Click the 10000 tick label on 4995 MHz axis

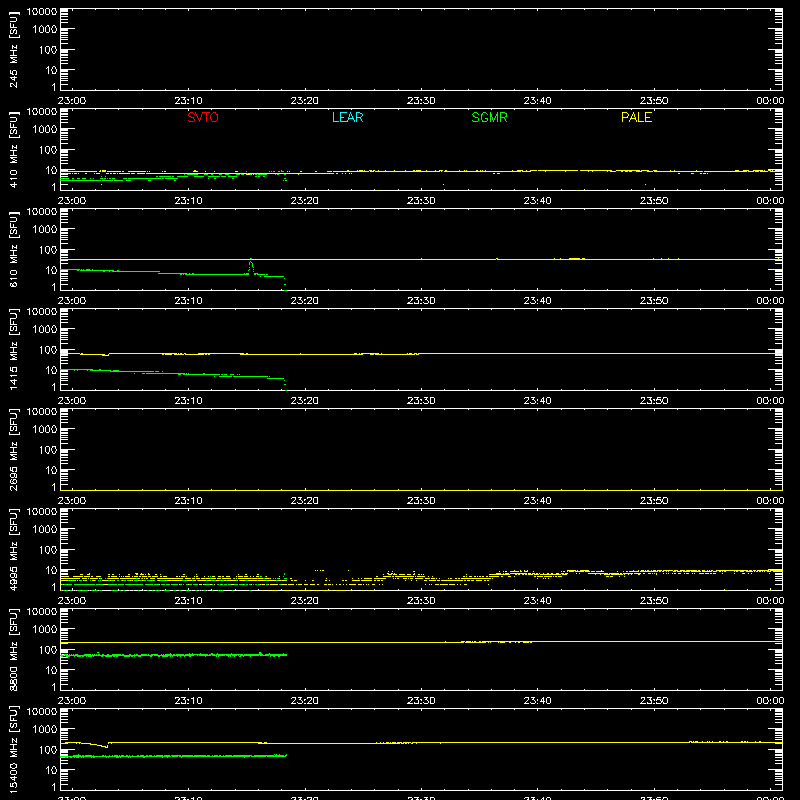click(x=42, y=512)
